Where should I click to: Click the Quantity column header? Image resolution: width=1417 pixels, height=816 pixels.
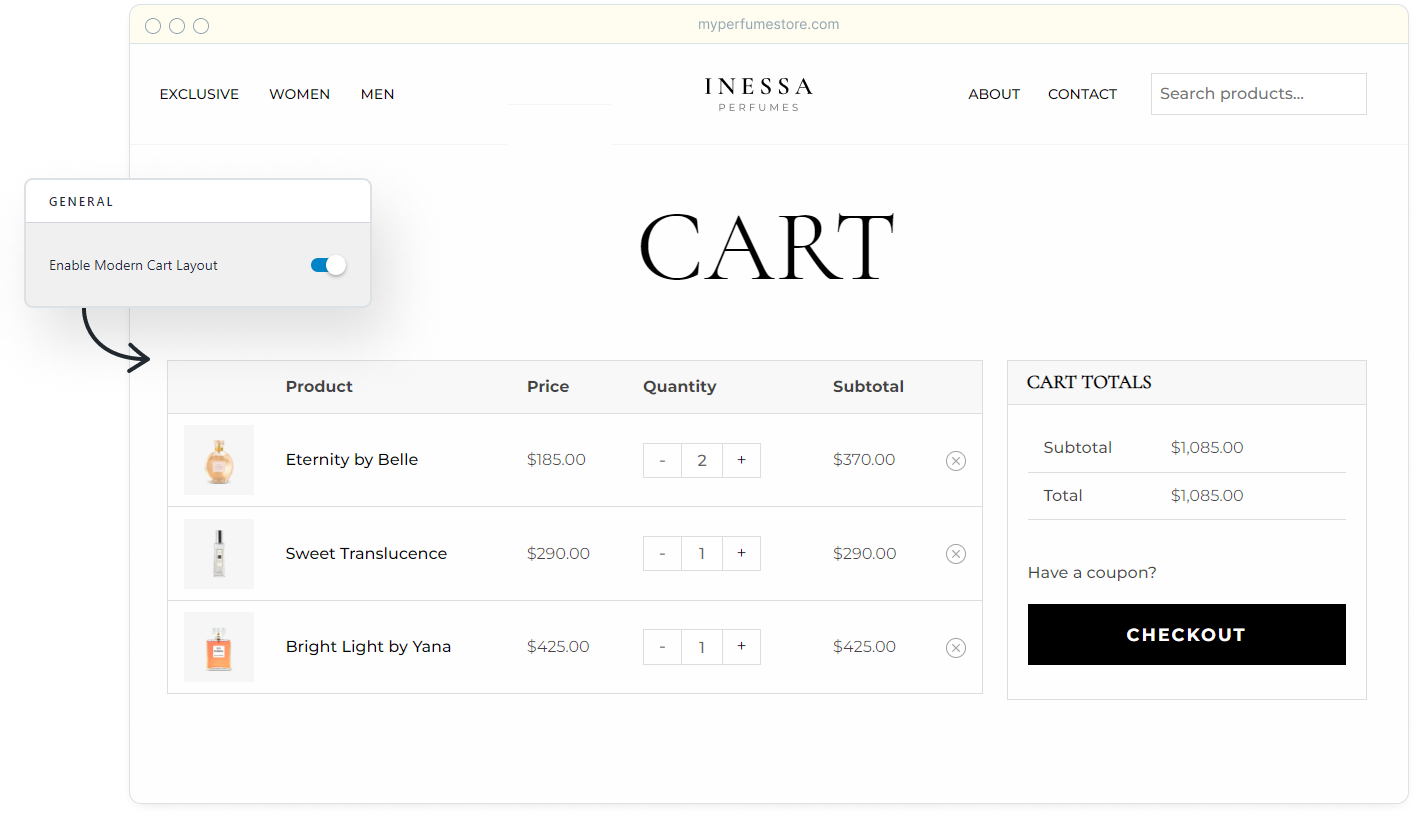click(x=680, y=387)
